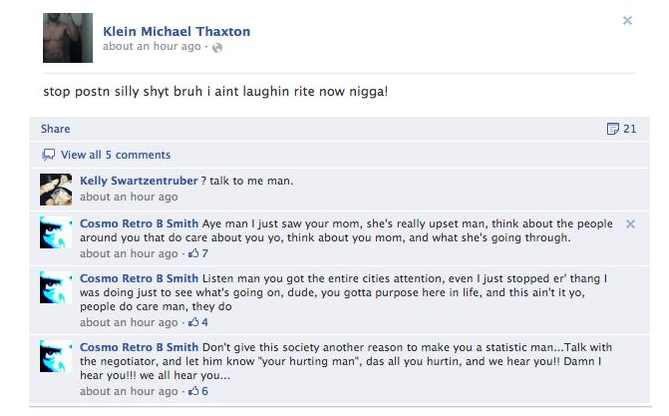Screen dimensions: 669x416
Task: Click Klein Michael Thaxton's profile picture
Action: click(68, 38)
